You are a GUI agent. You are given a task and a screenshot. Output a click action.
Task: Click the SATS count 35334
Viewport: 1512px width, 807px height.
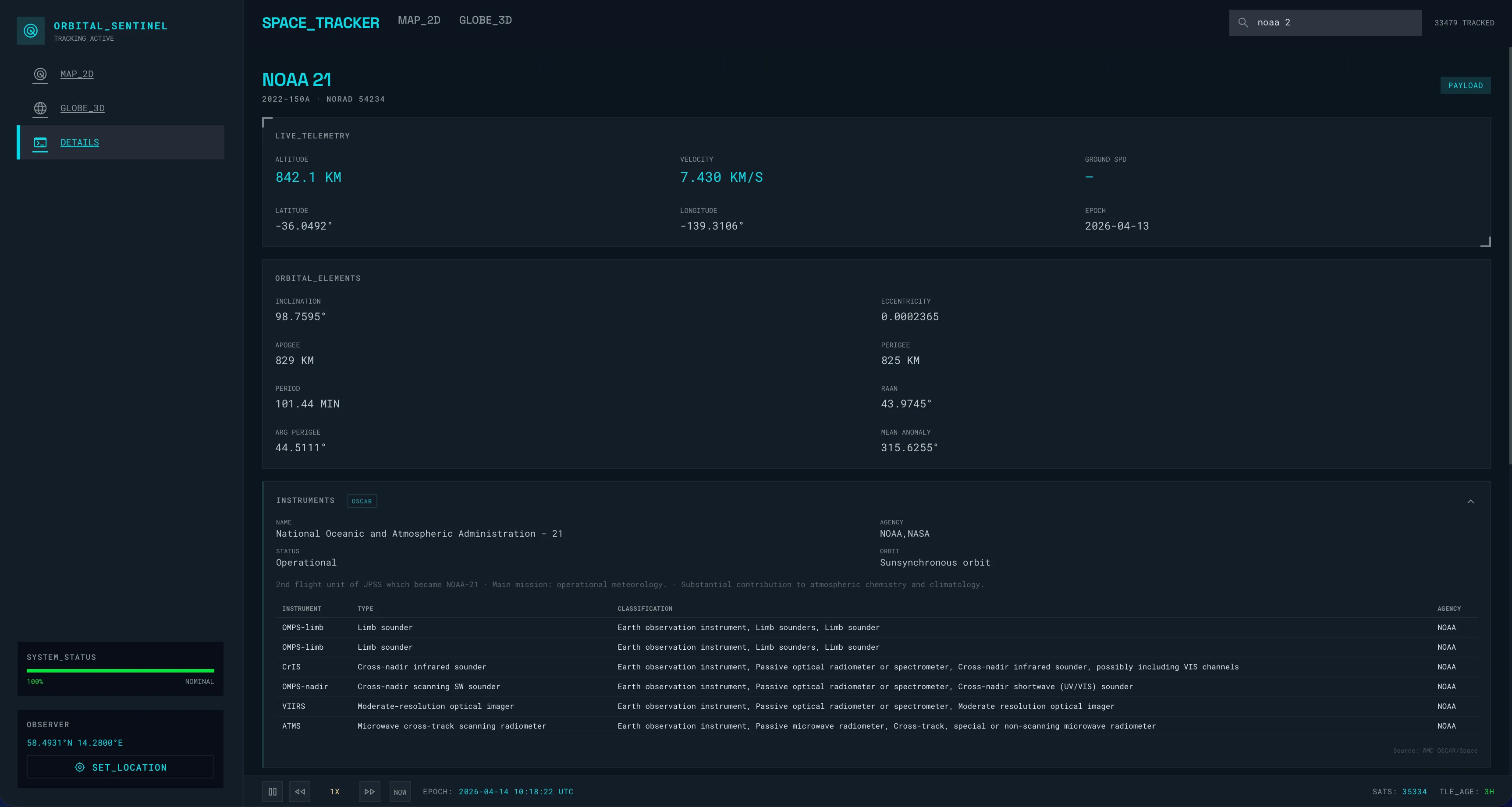point(1414,792)
